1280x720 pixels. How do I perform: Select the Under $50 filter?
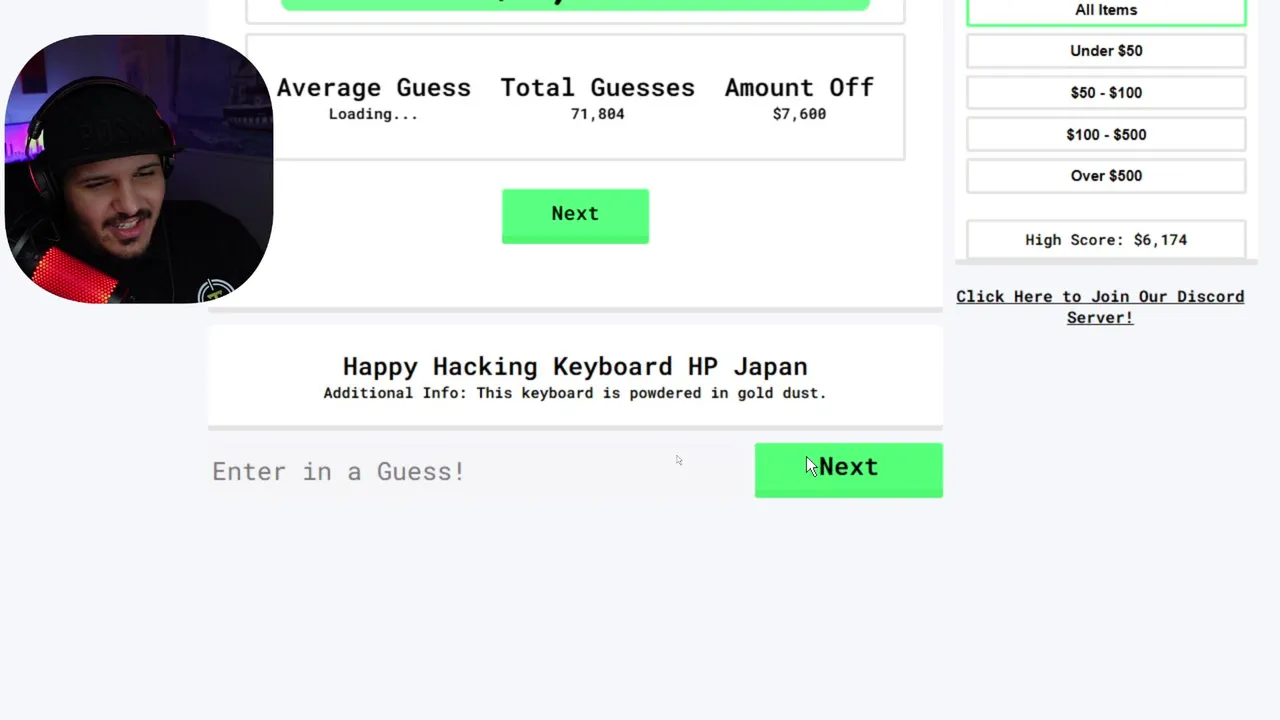click(1106, 51)
